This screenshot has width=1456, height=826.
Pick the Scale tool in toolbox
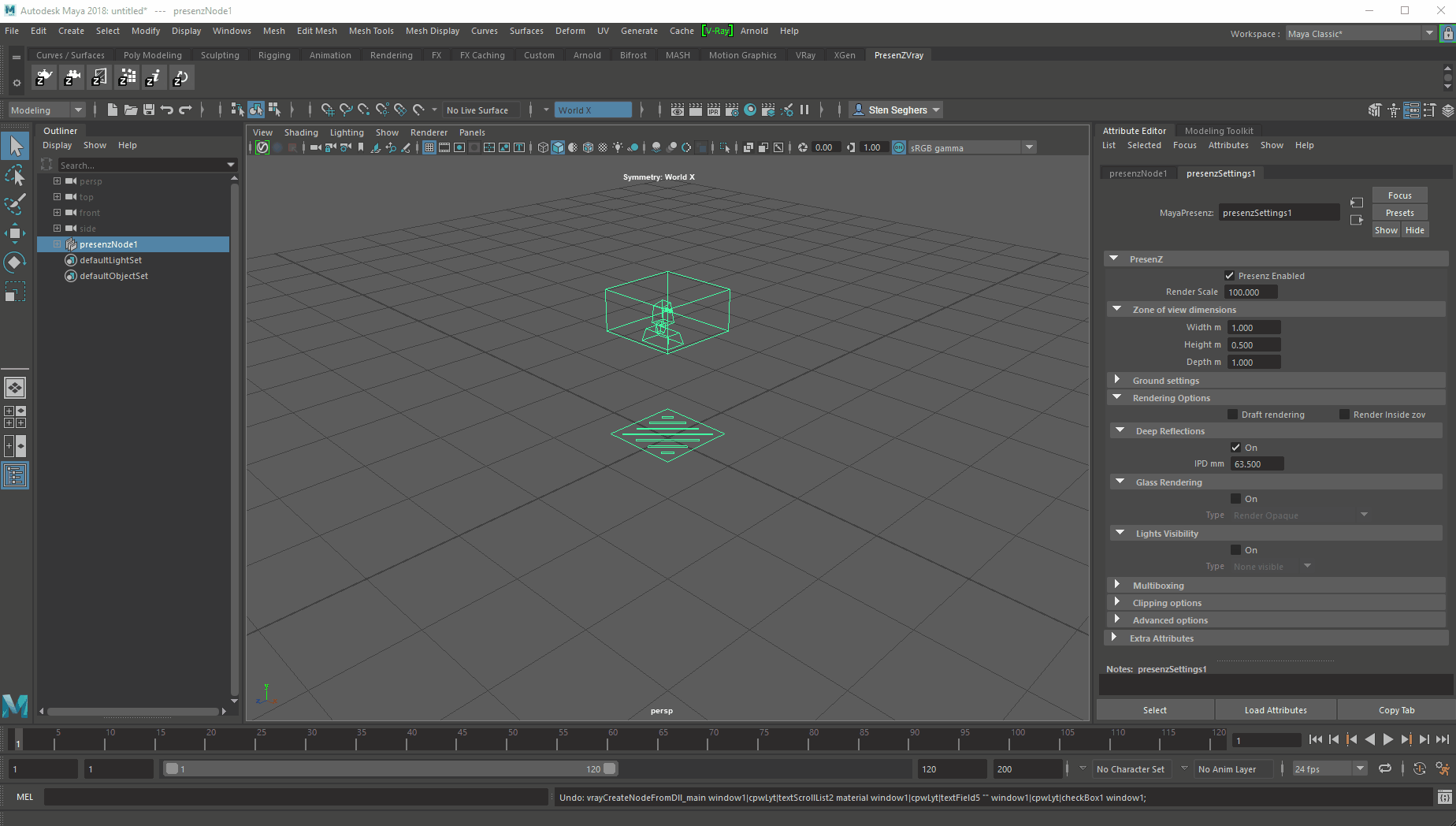pos(15,292)
